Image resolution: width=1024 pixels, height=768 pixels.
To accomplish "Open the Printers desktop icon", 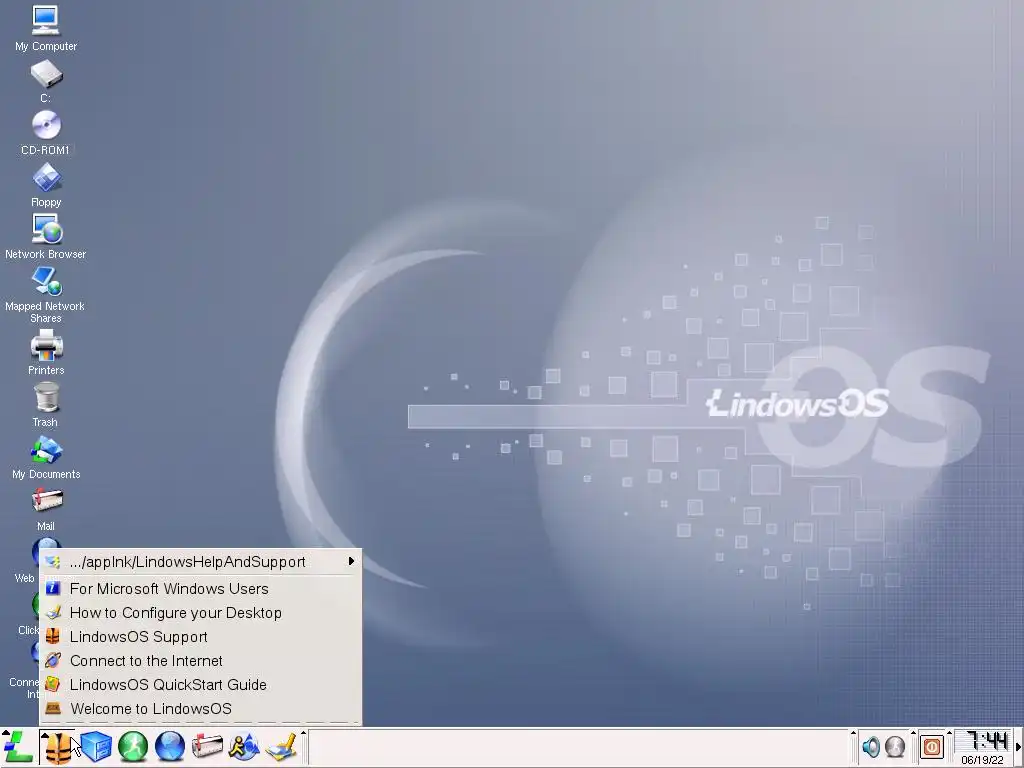I will click(x=46, y=353).
